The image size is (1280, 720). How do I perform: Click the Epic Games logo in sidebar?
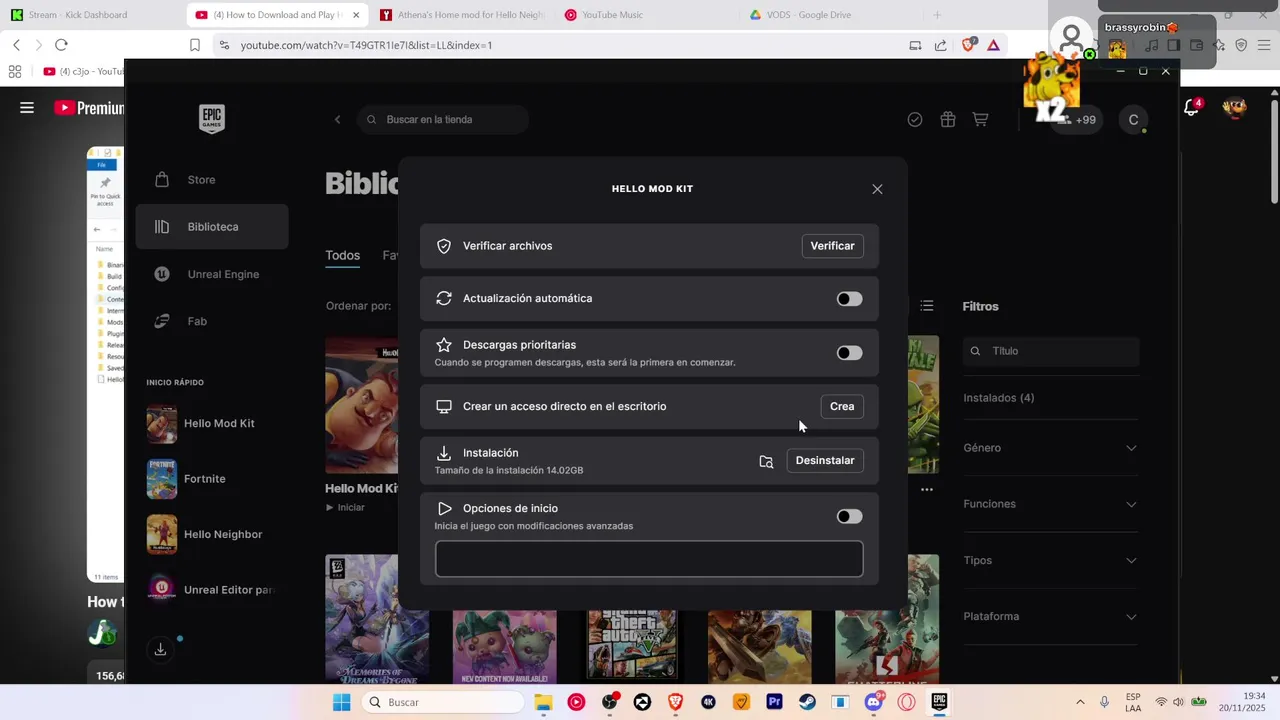tap(211, 119)
